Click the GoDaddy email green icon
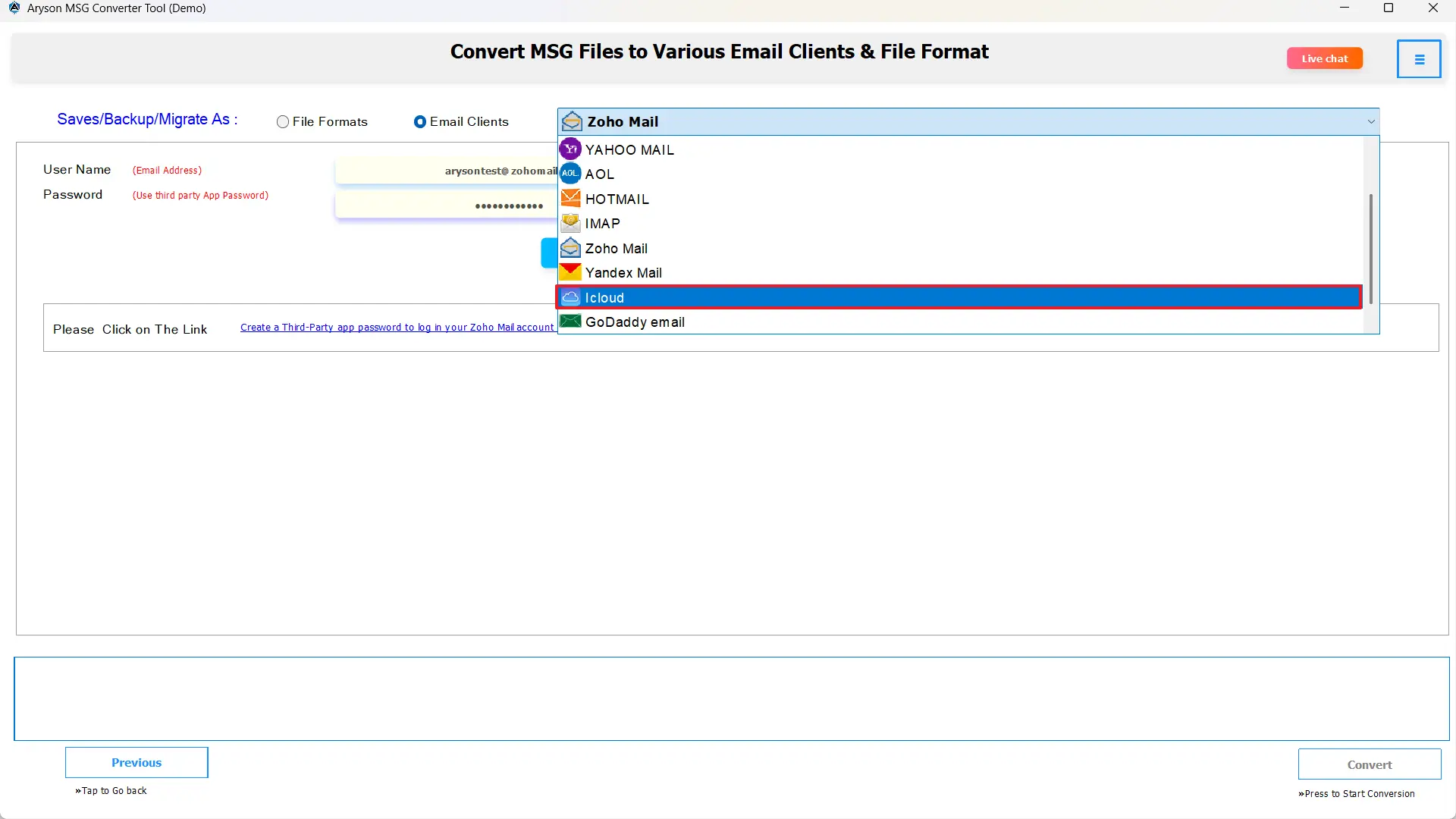The image size is (1456, 819). pos(570,322)
